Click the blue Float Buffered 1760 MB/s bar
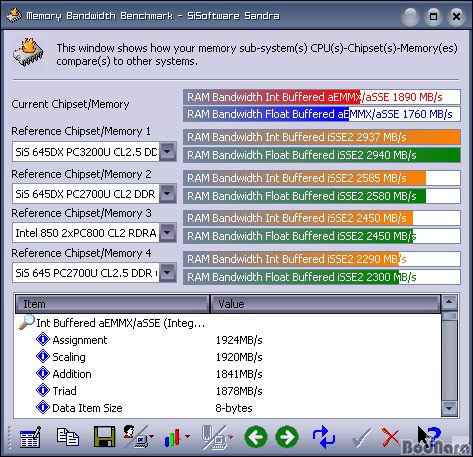 point(322,114)
